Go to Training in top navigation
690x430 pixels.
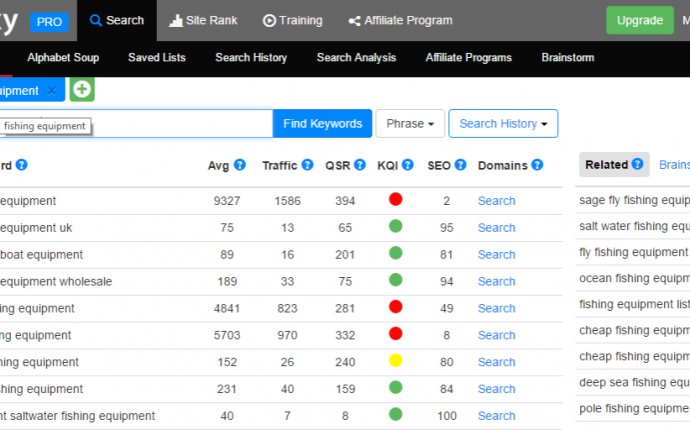pos(292,20)
